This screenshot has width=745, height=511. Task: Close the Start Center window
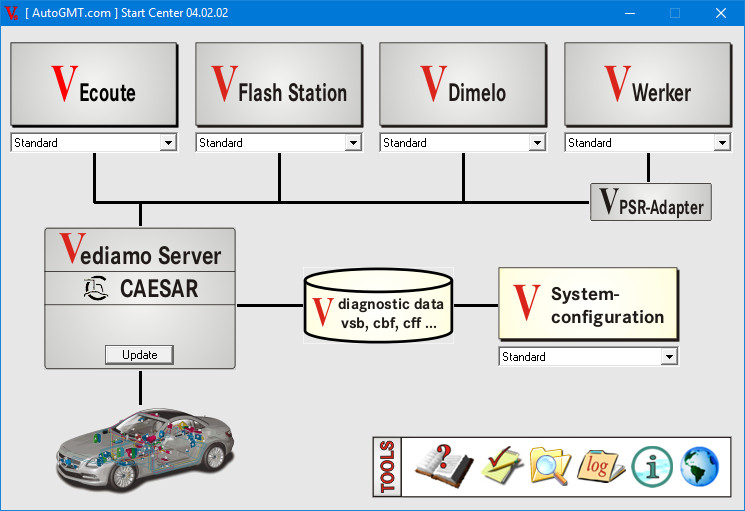[721, 13]
